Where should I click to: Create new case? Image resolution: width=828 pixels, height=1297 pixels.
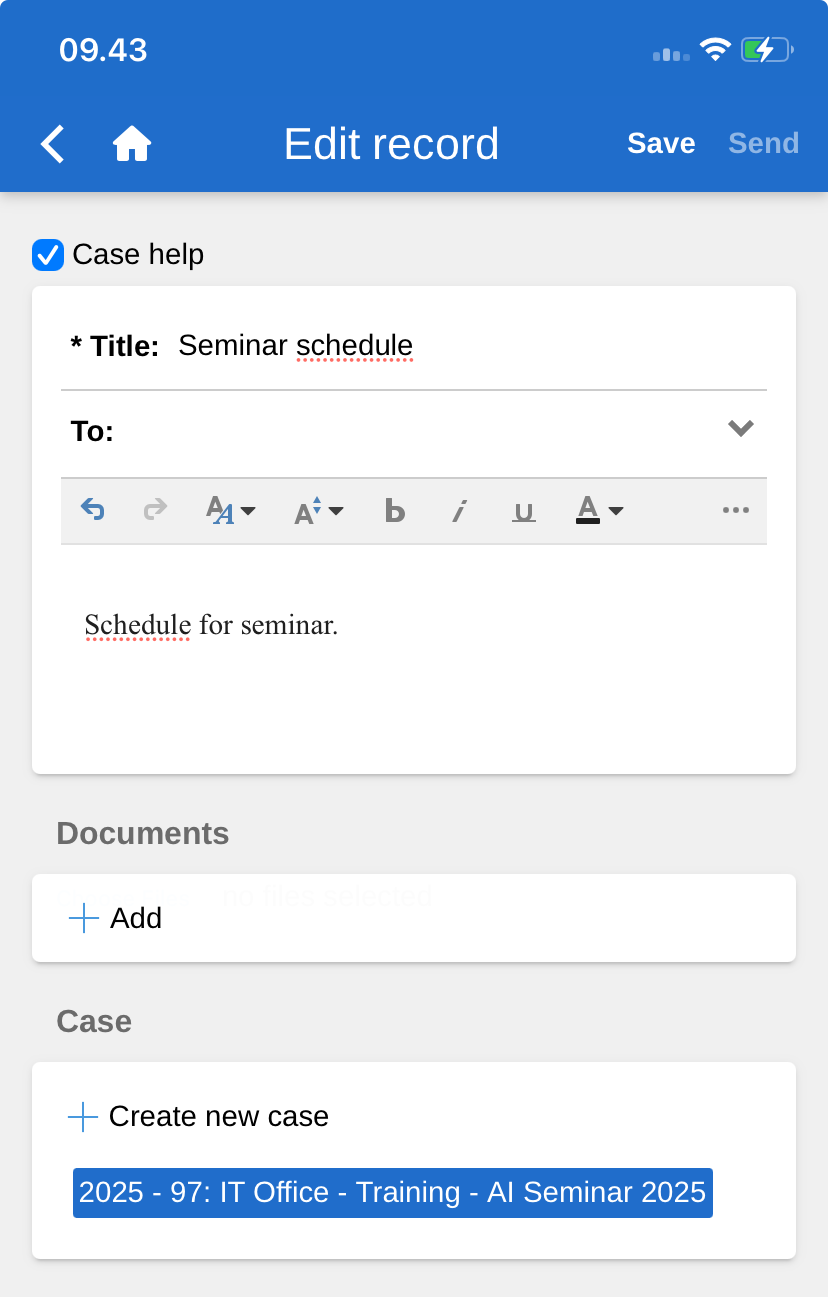click(199, 1116)
